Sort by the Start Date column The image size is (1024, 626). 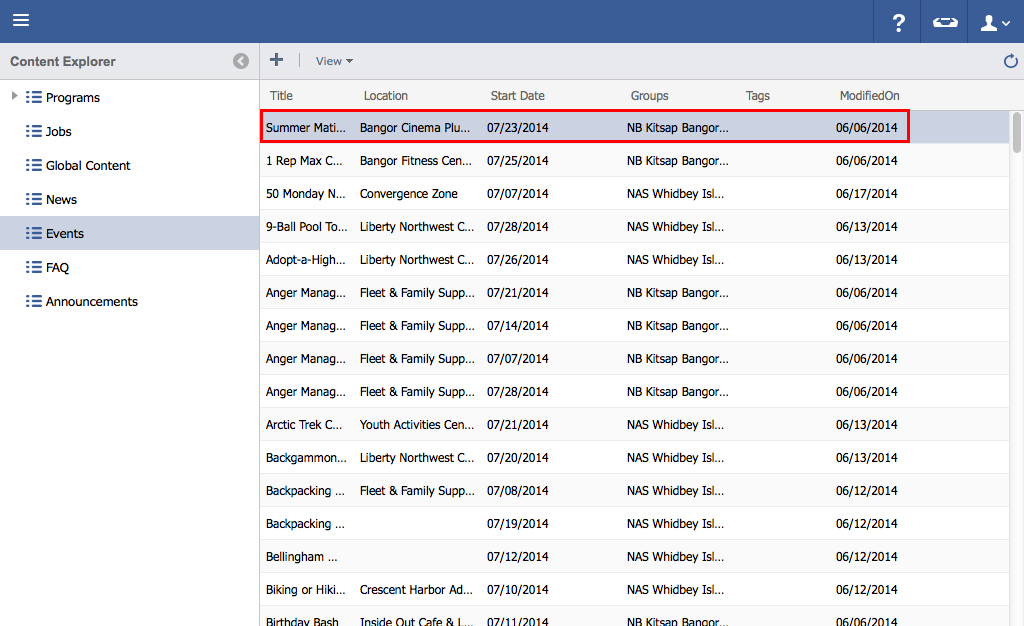click(x=518, y=96)
